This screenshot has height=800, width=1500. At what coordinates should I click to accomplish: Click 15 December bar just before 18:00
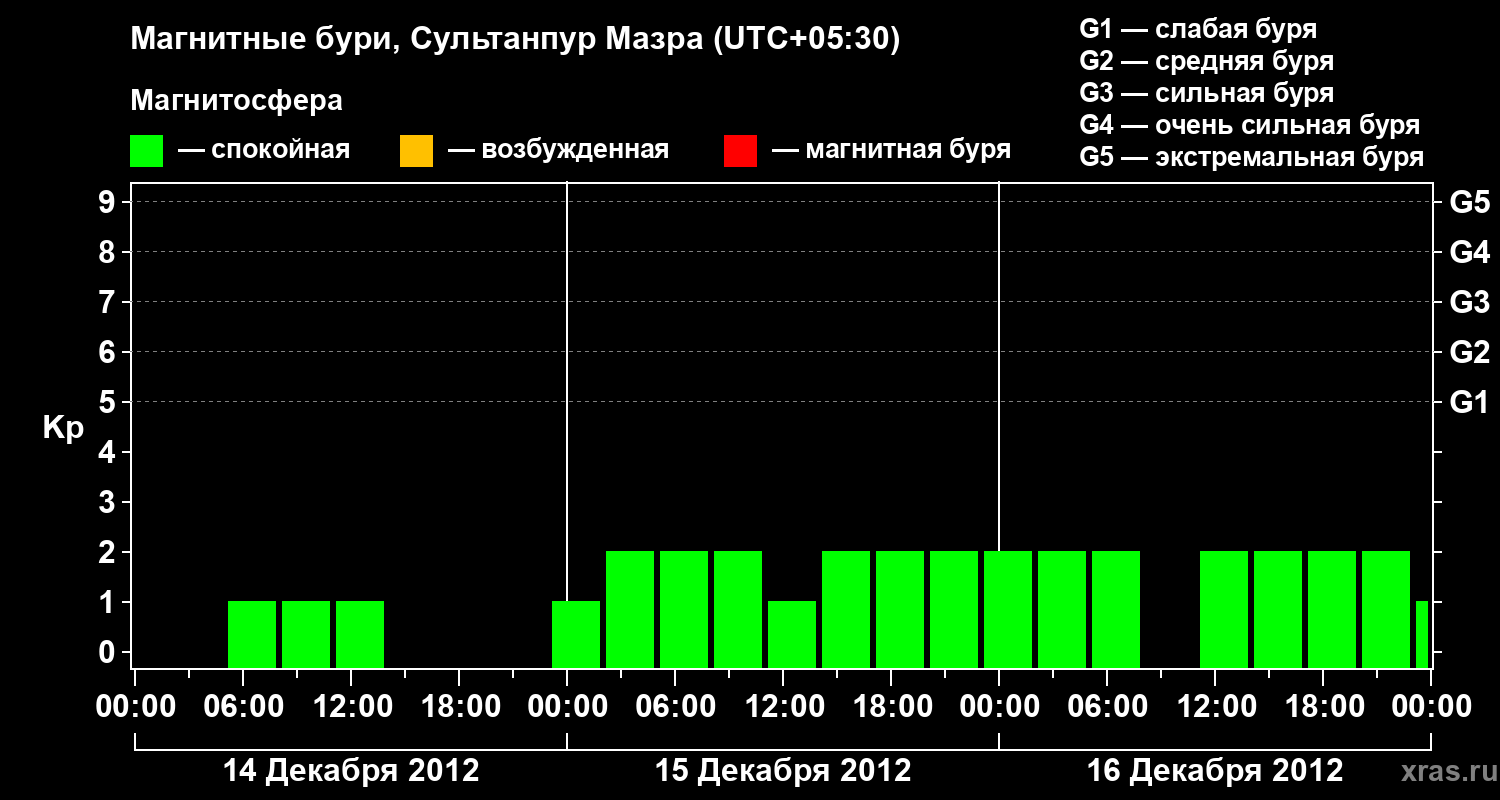click(x=846, y=609)
